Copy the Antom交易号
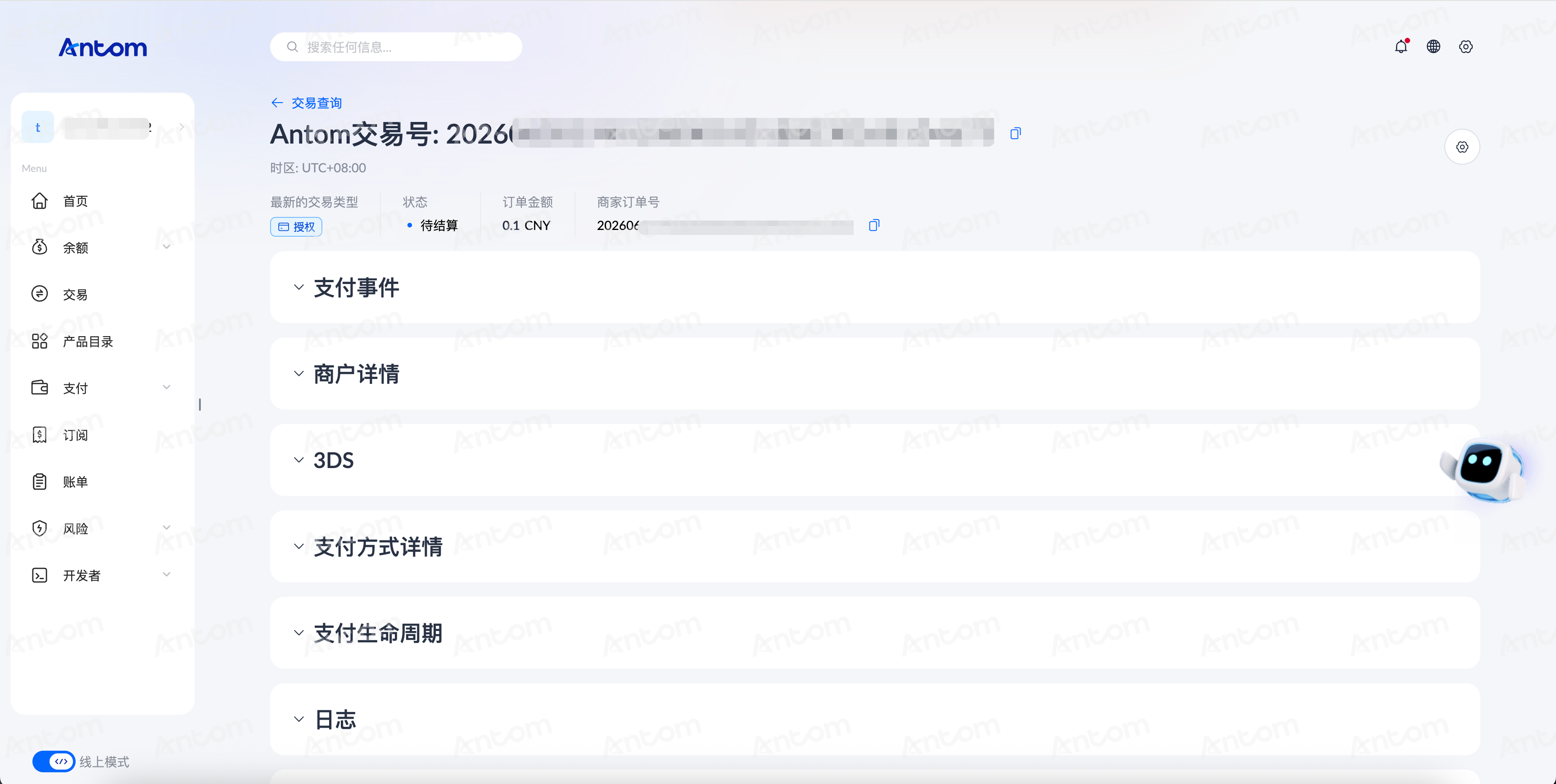The image size is (1556, 784). [x=1015, y=133]
